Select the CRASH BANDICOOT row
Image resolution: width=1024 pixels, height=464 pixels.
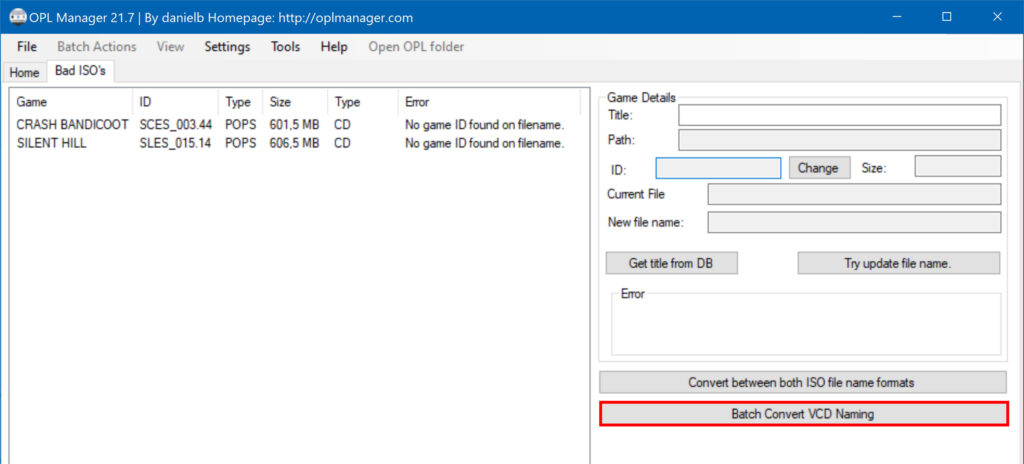pos(72,125)
